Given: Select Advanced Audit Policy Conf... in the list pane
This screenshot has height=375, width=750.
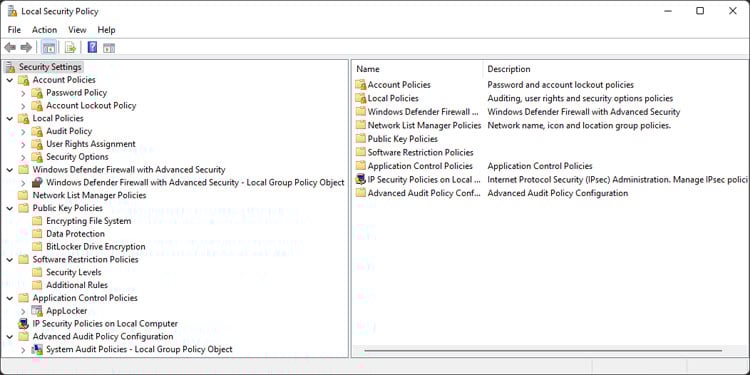Looking at the screenshot, I should tap(423, 193).
